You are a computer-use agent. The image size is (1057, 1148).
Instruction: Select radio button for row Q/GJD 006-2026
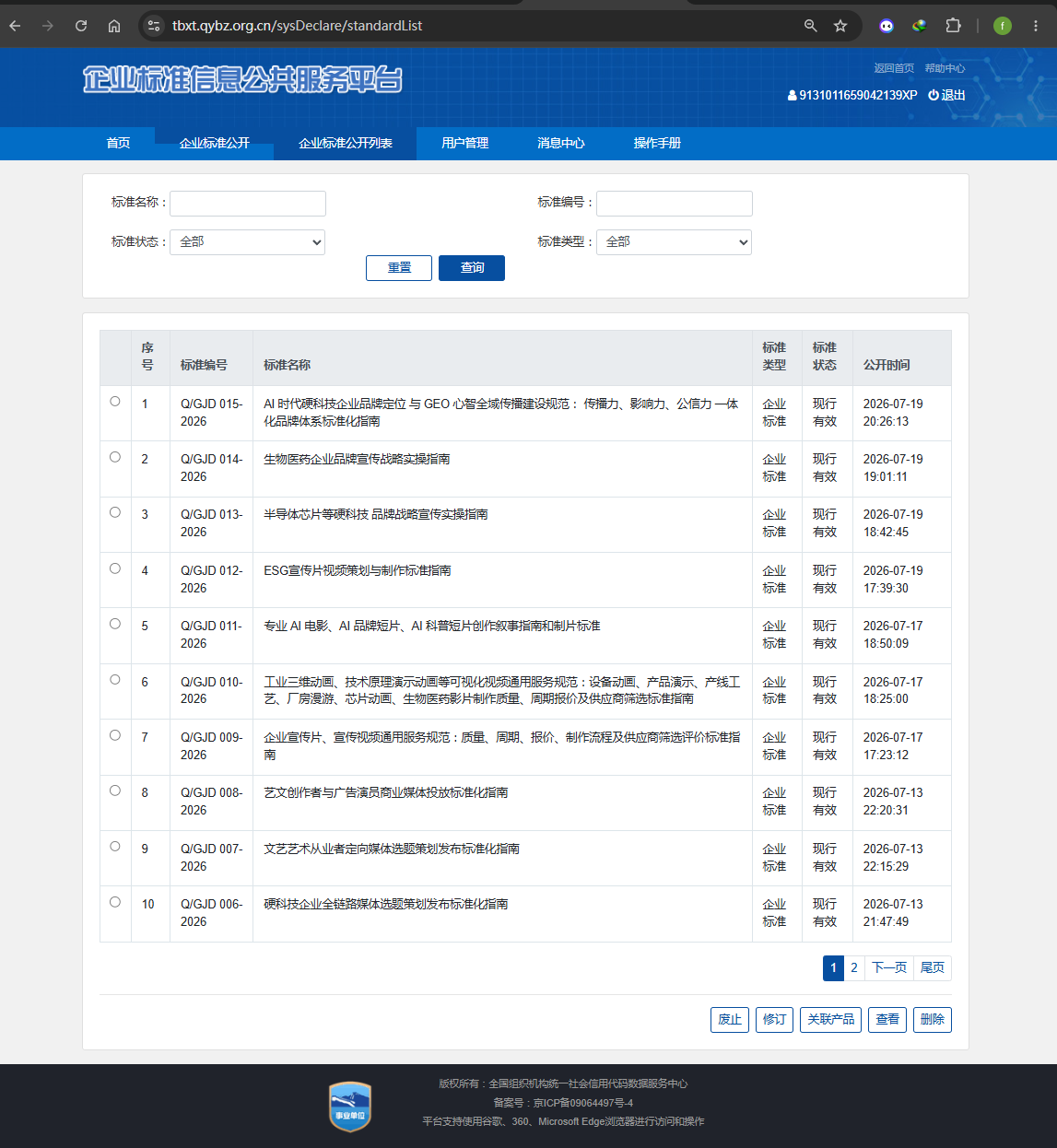click(x=115, y=902)
